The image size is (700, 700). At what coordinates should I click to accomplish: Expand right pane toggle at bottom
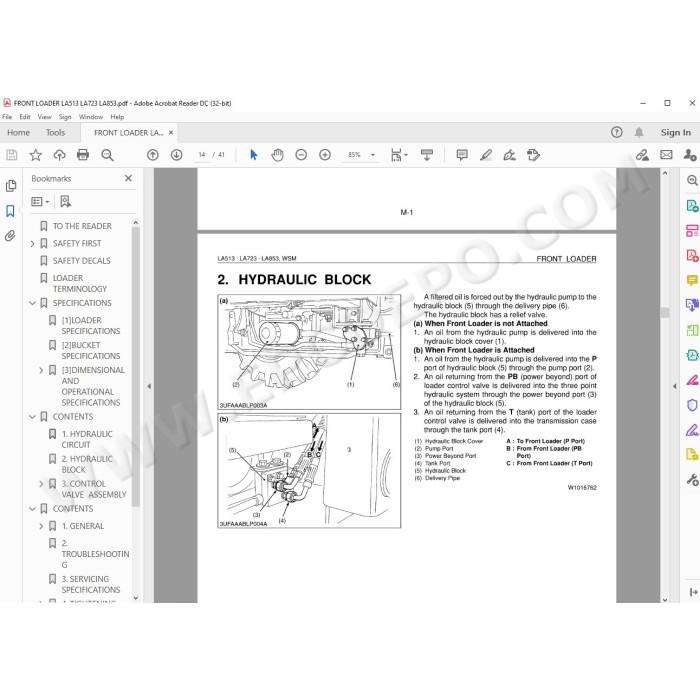coord(693,592)
